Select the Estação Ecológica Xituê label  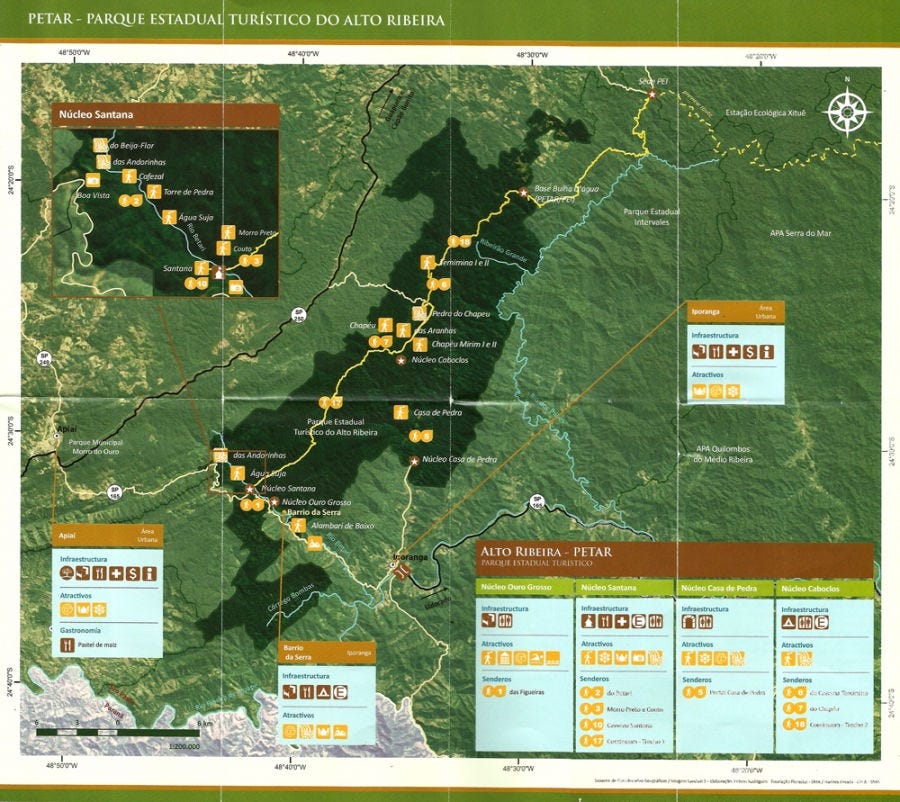point(765,113)
